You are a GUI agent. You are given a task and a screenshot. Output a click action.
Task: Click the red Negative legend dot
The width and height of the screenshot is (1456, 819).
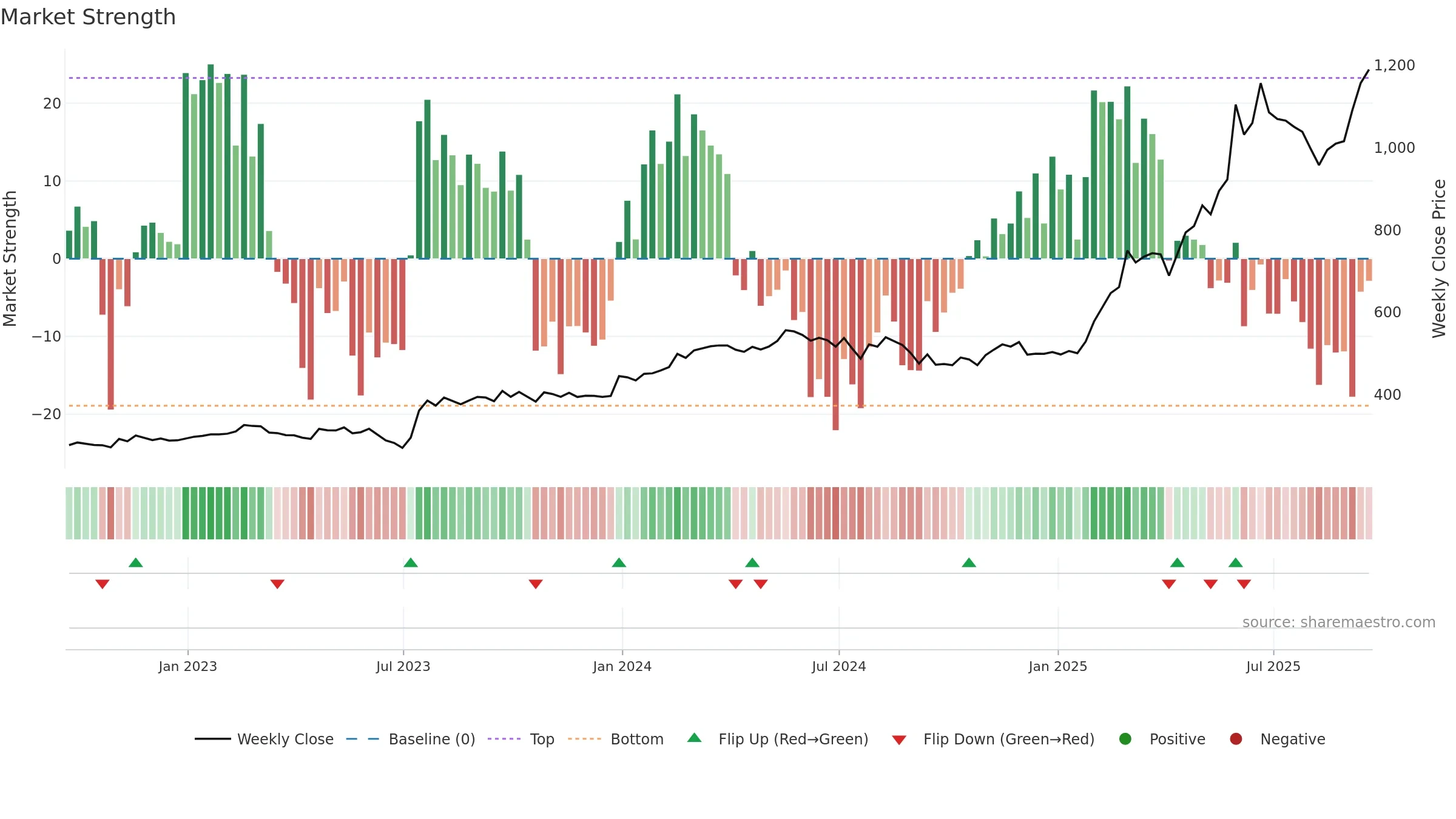click(1236, 739)
